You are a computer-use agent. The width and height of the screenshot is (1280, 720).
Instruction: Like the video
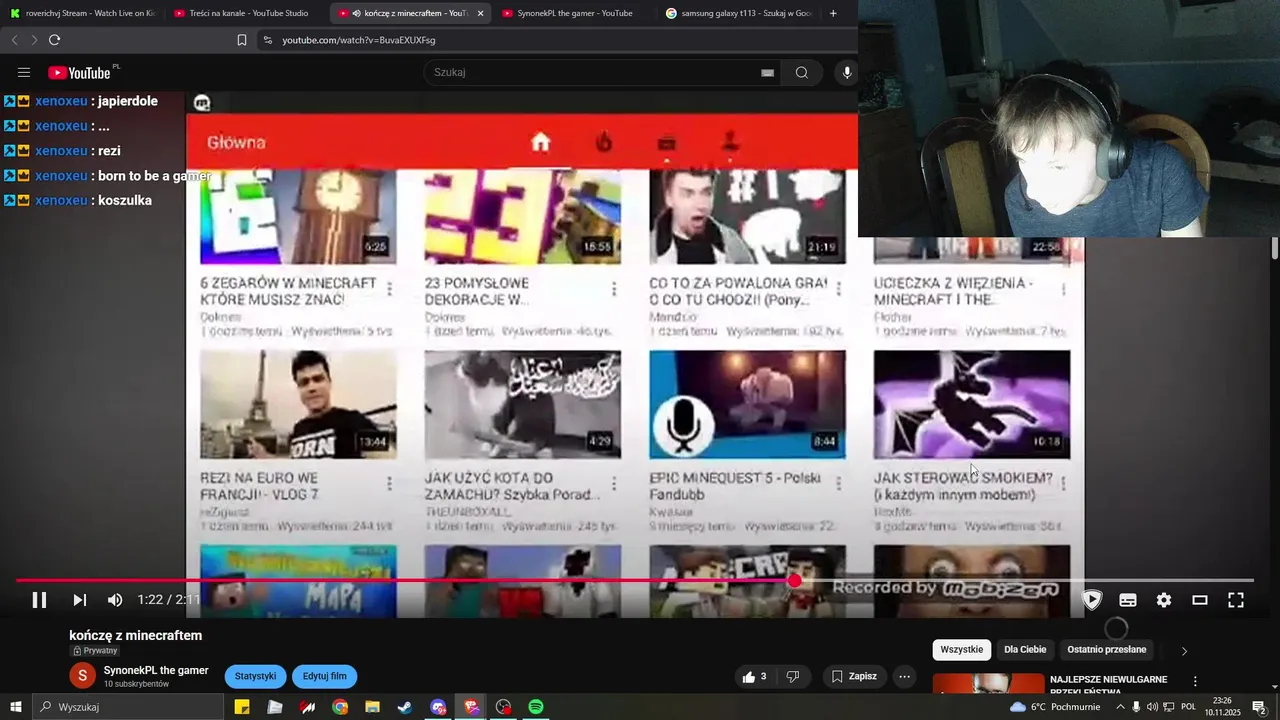[x=754, y=677]
